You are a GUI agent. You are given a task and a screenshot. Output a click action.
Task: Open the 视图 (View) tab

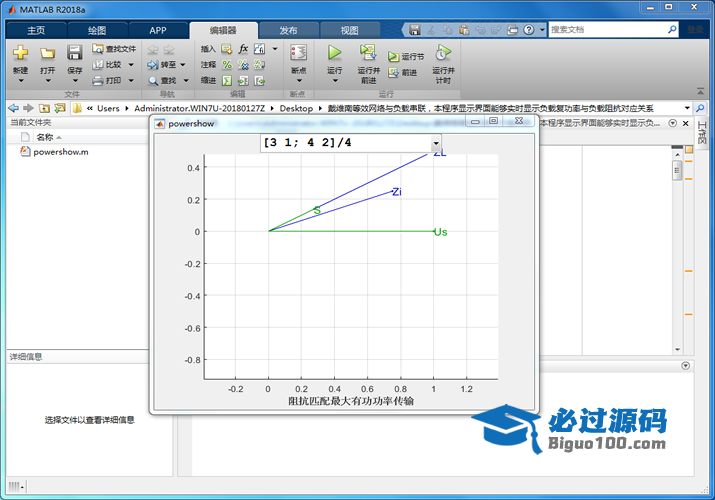(349, 31)
